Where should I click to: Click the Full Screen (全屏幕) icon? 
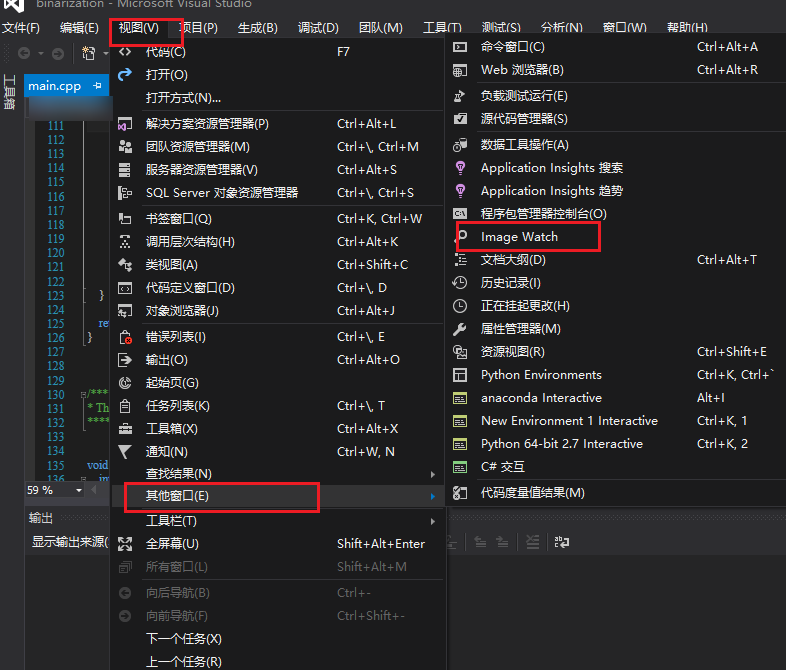(x=125, y=544)
